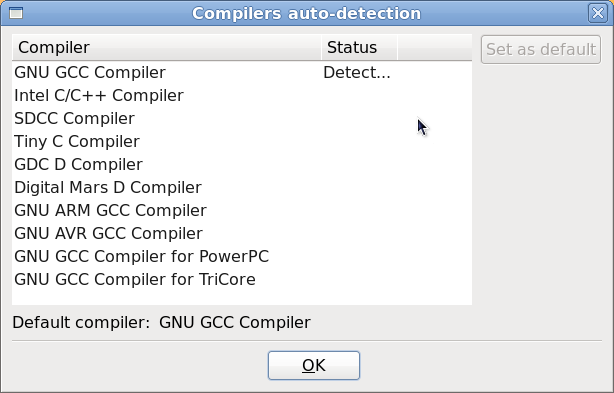Click the empty third column header
This screenshot has height=393, width=614.
(x=435, y=47)
